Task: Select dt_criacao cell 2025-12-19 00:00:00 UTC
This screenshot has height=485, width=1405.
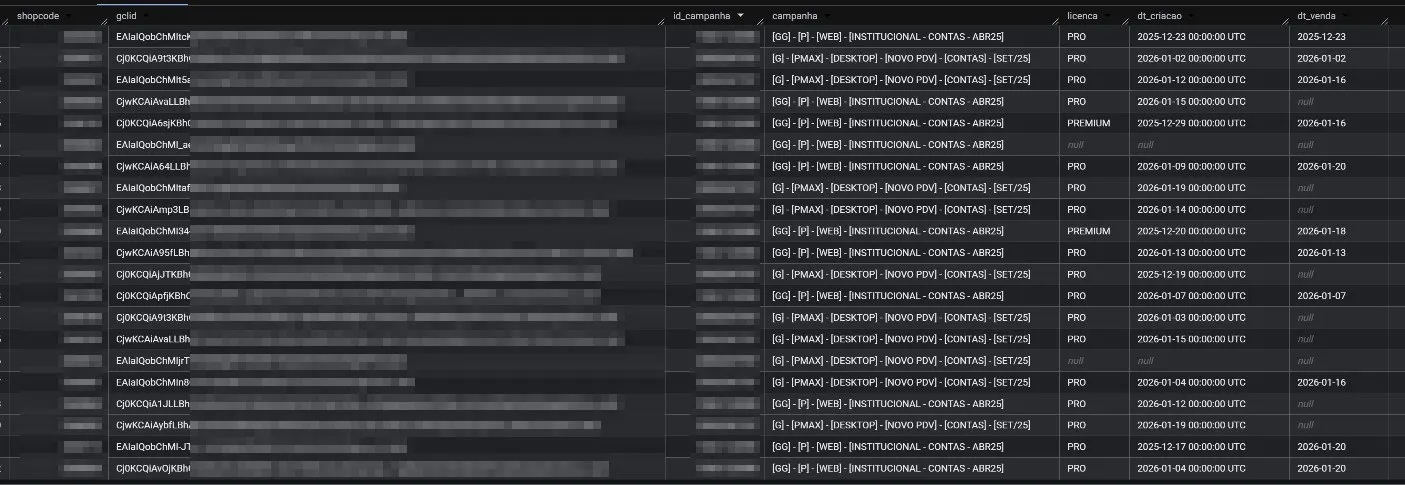Action: click(x=1210, y=274)
